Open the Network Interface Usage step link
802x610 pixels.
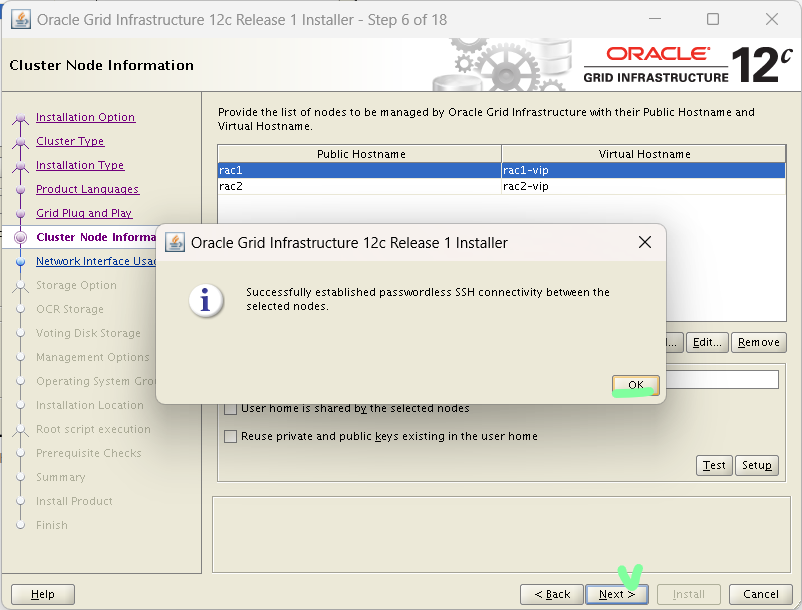tap(96, 261)
